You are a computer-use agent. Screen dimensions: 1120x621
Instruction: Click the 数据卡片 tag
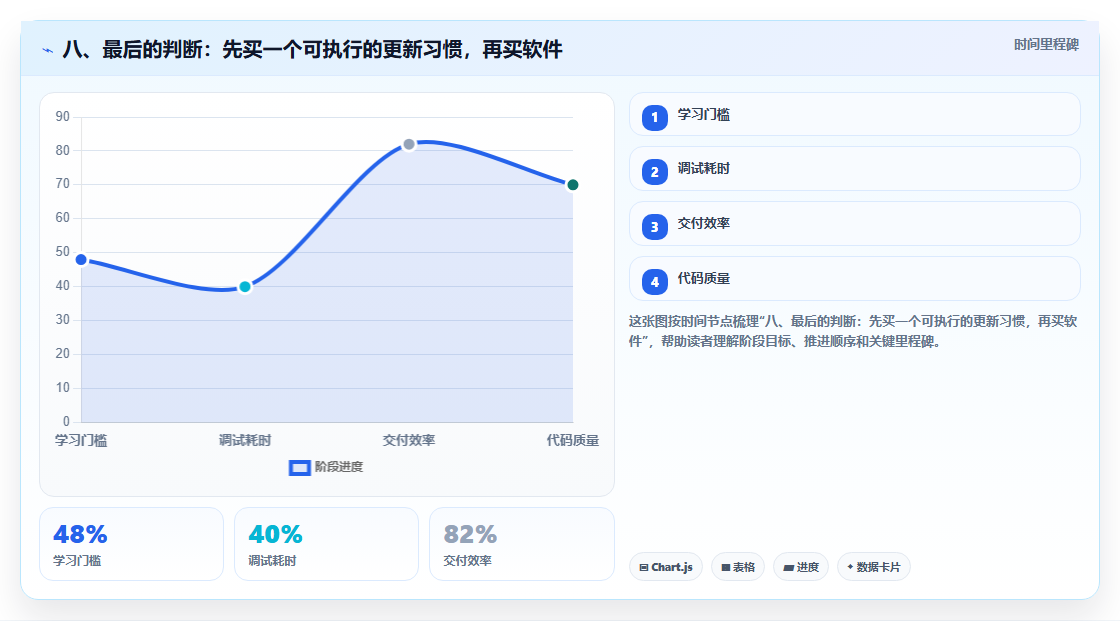(874, 567)
